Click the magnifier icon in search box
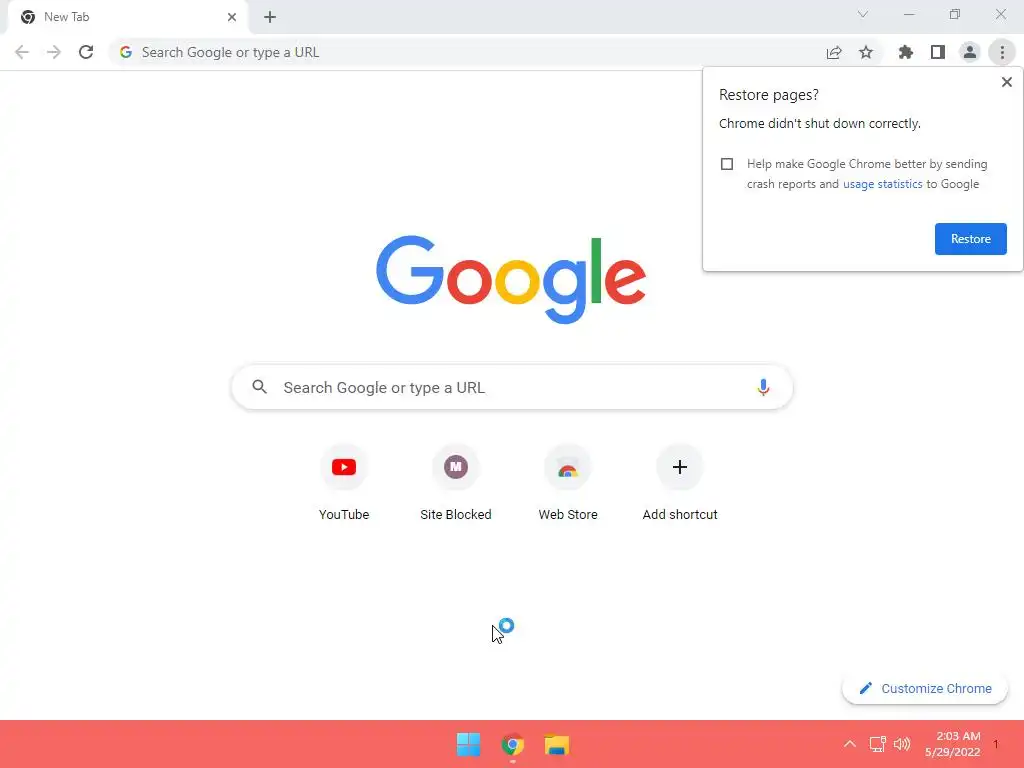 click(259, 387)
